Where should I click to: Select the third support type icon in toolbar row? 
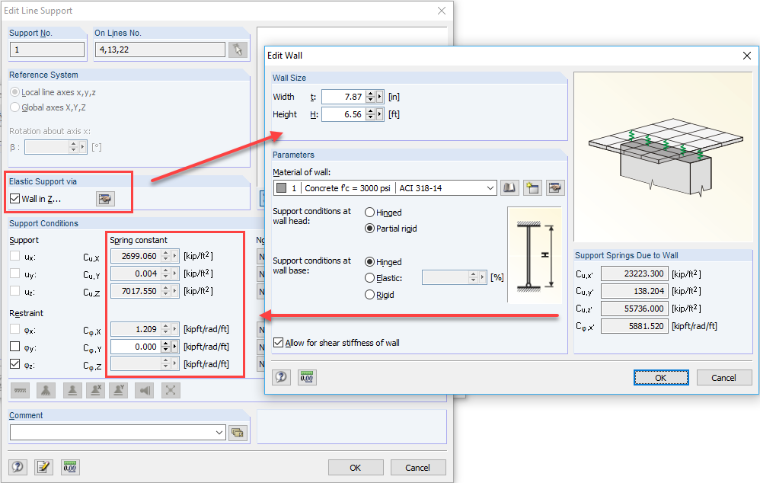pos(72,390)
